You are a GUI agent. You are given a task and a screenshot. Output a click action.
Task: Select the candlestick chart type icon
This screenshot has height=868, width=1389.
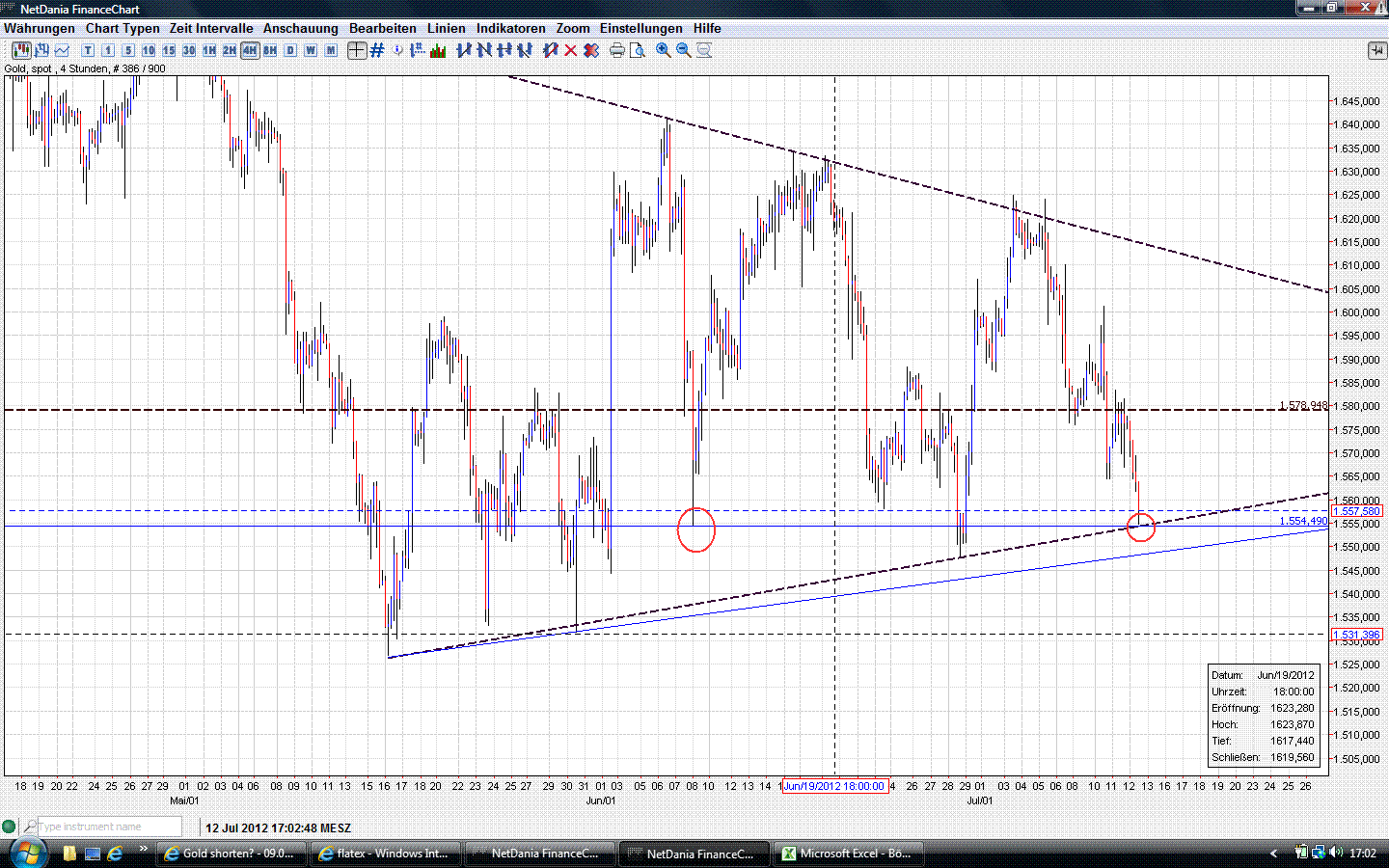click(20, 50)
